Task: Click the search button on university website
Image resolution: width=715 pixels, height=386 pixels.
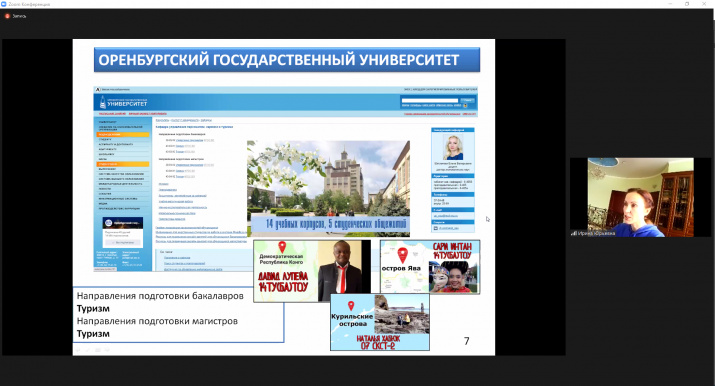Action: (467, 100)
